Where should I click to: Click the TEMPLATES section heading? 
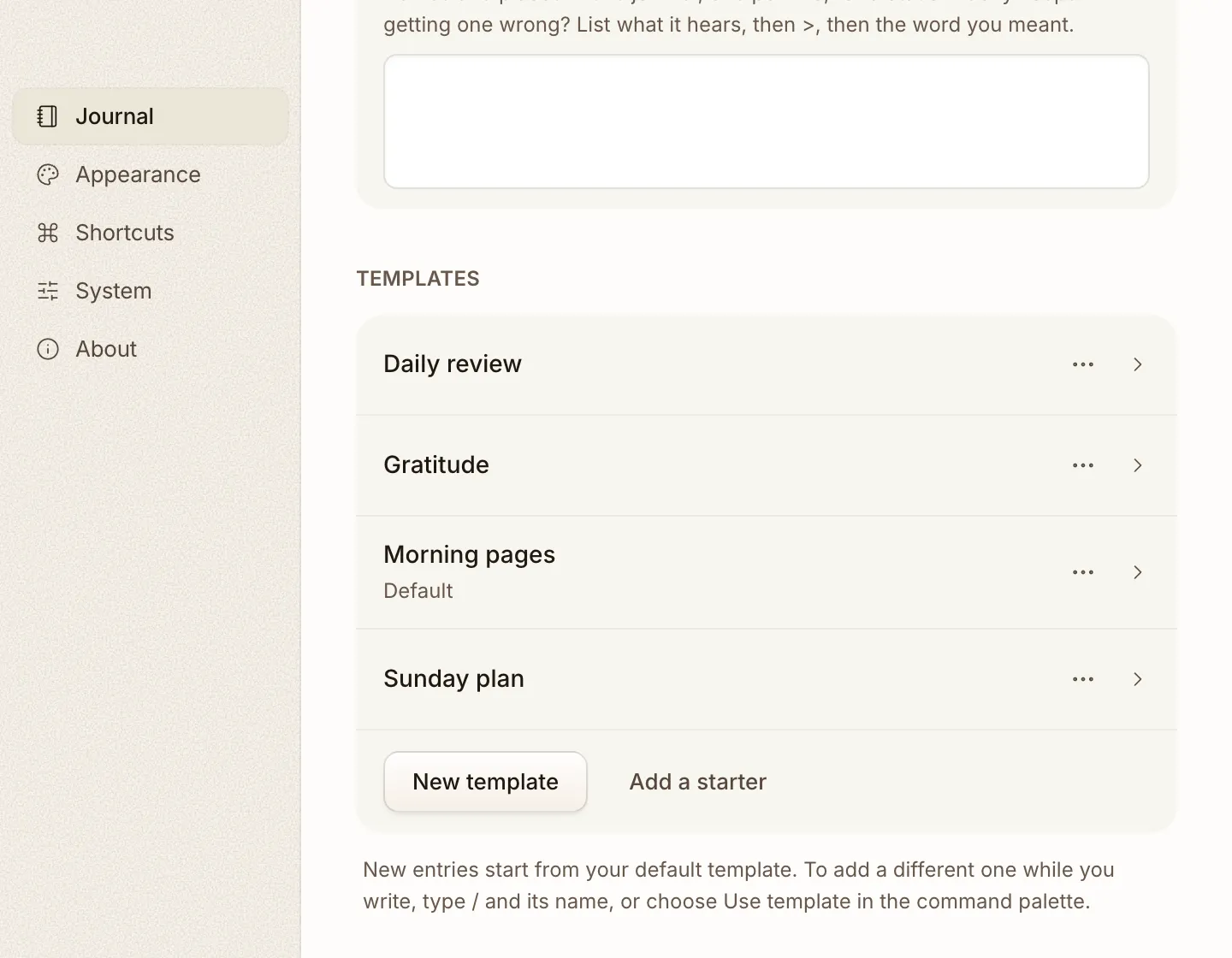click(418, 279)
